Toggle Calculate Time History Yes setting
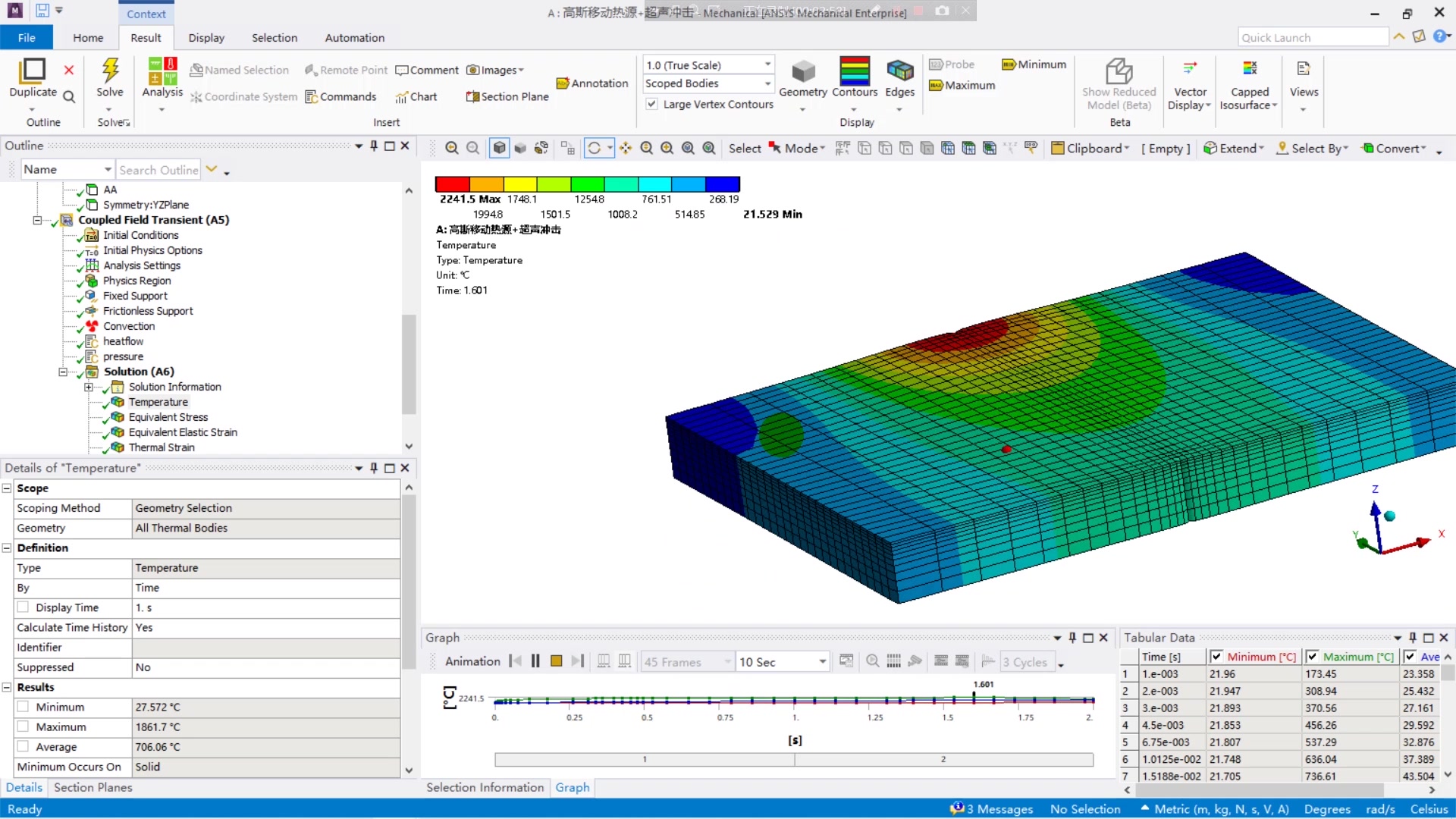The width and height of the screenshot is (1456, 819). click(265, 627)
